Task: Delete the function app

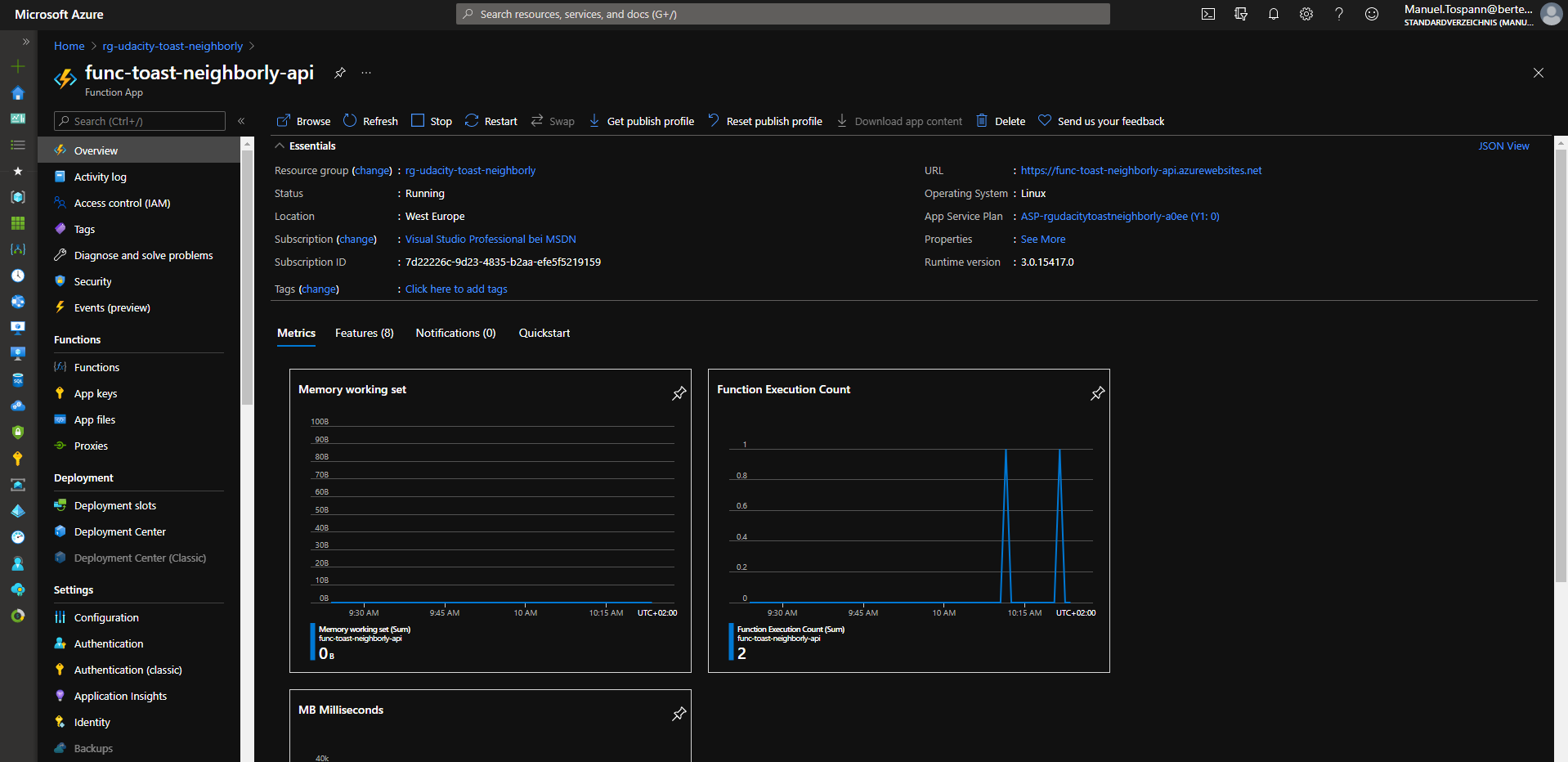Action: click(1001, 121)
